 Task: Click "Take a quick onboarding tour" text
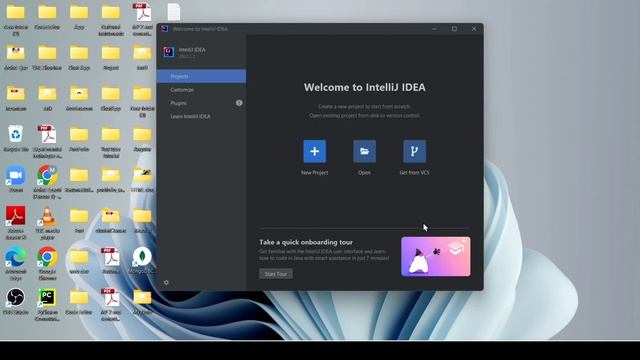coord(306,242)
